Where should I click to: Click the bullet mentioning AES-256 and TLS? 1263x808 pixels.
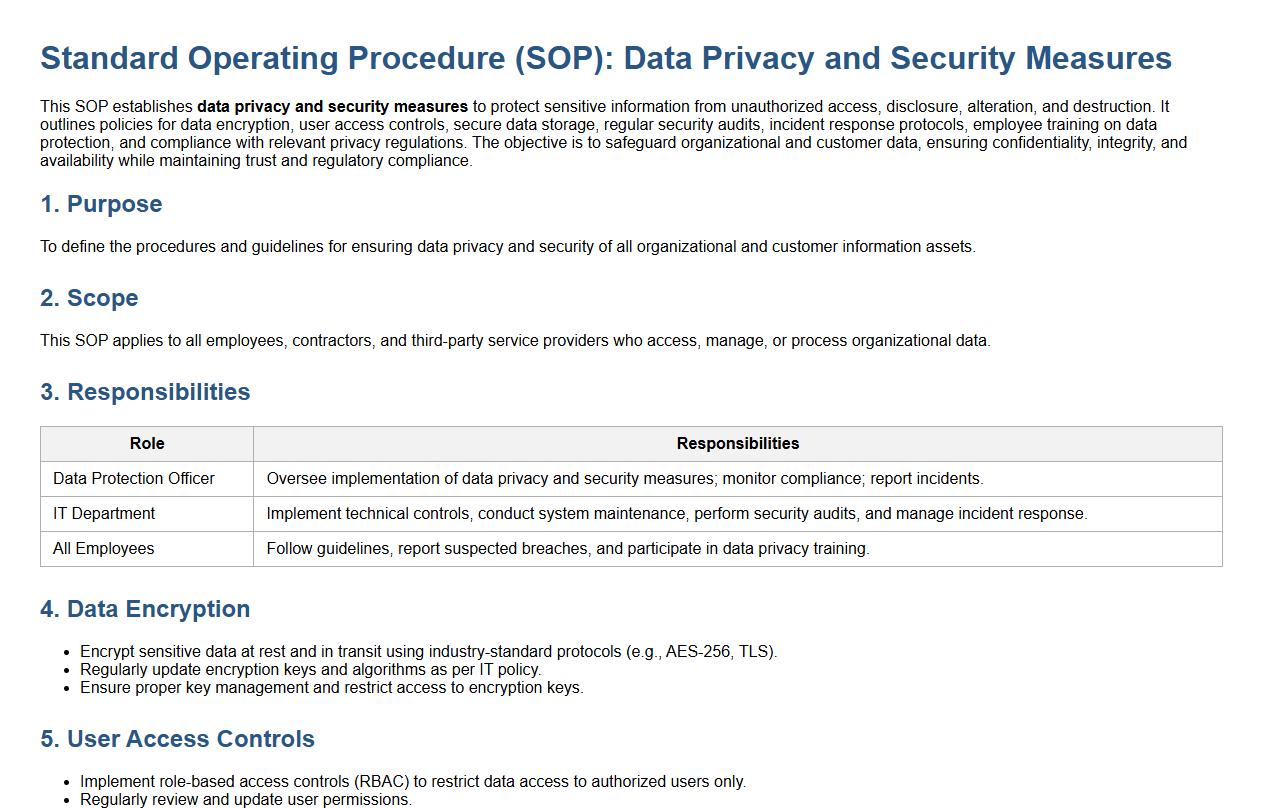428,652
